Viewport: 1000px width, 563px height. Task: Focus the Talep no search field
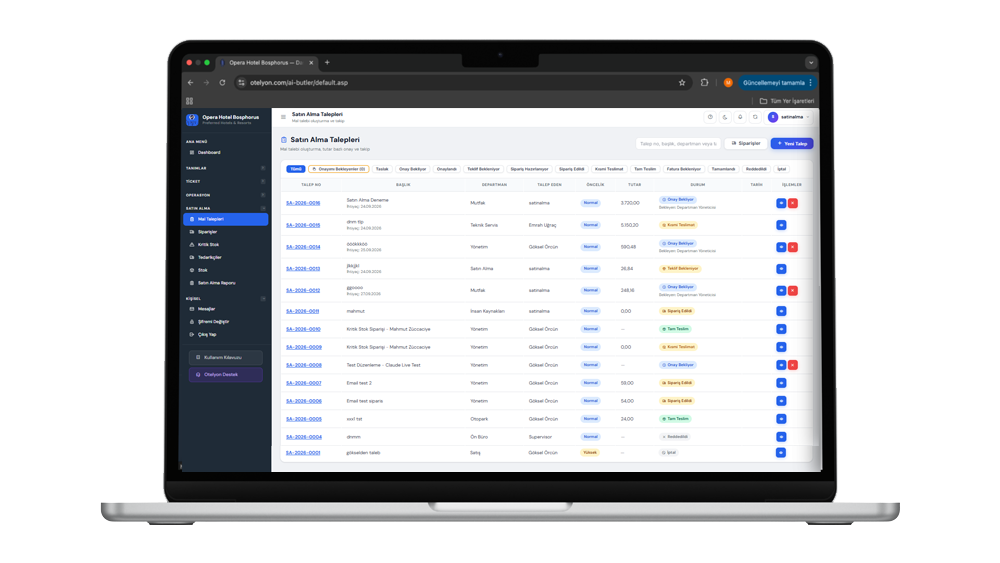pos(678,143)
